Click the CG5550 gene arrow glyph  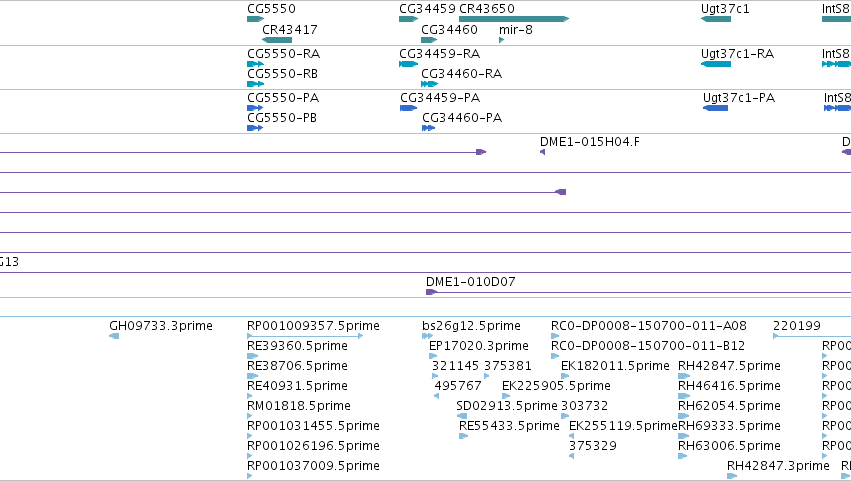click(x=255, y=19)
